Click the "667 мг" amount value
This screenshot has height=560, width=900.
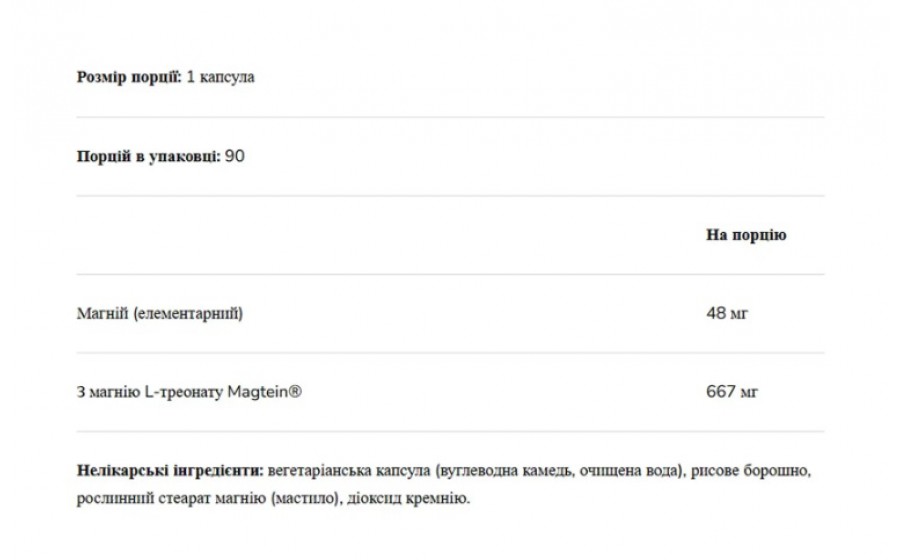(x=731, y=392)
